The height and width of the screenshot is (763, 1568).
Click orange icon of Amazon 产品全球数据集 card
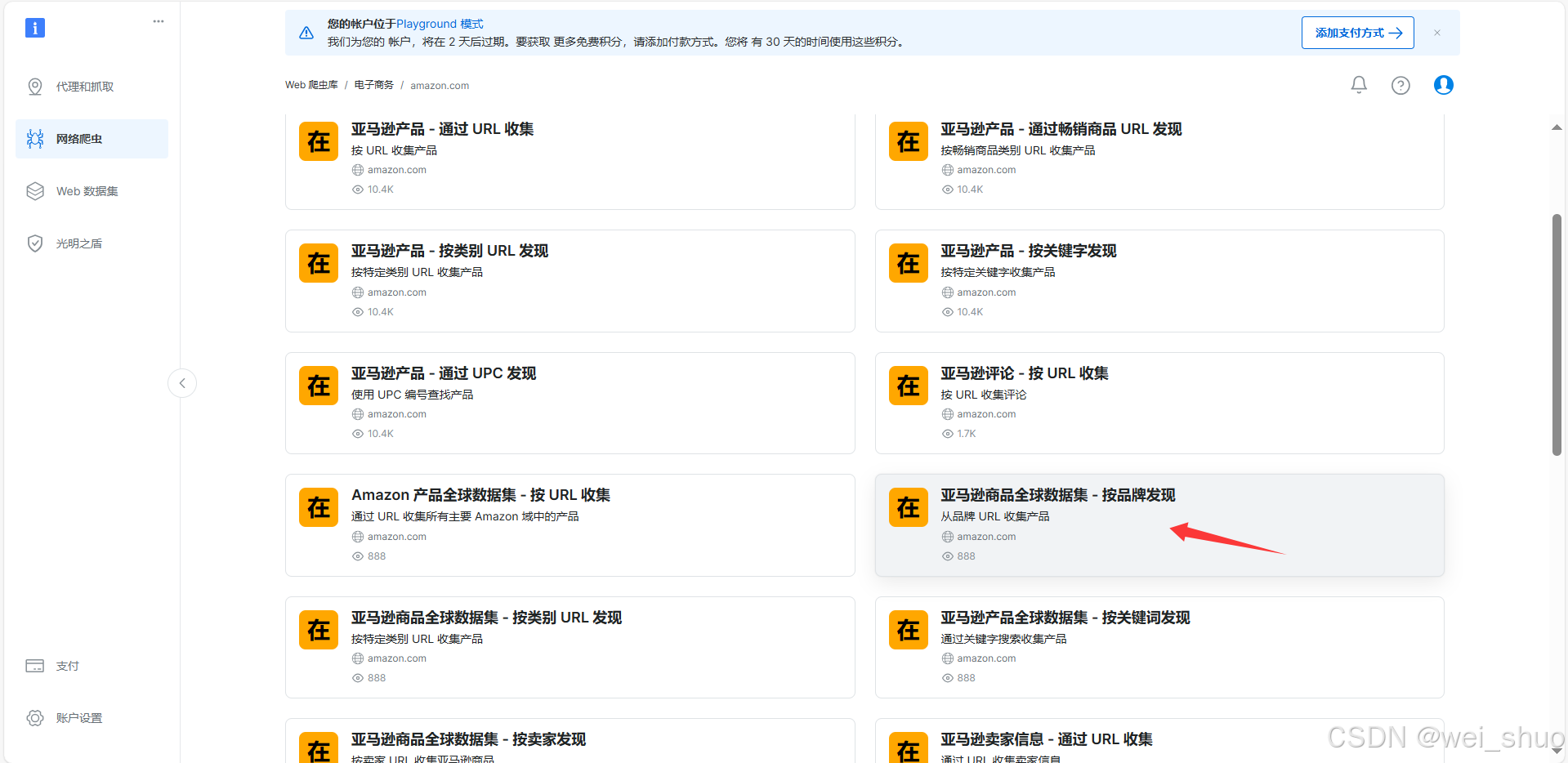[319, 507]
